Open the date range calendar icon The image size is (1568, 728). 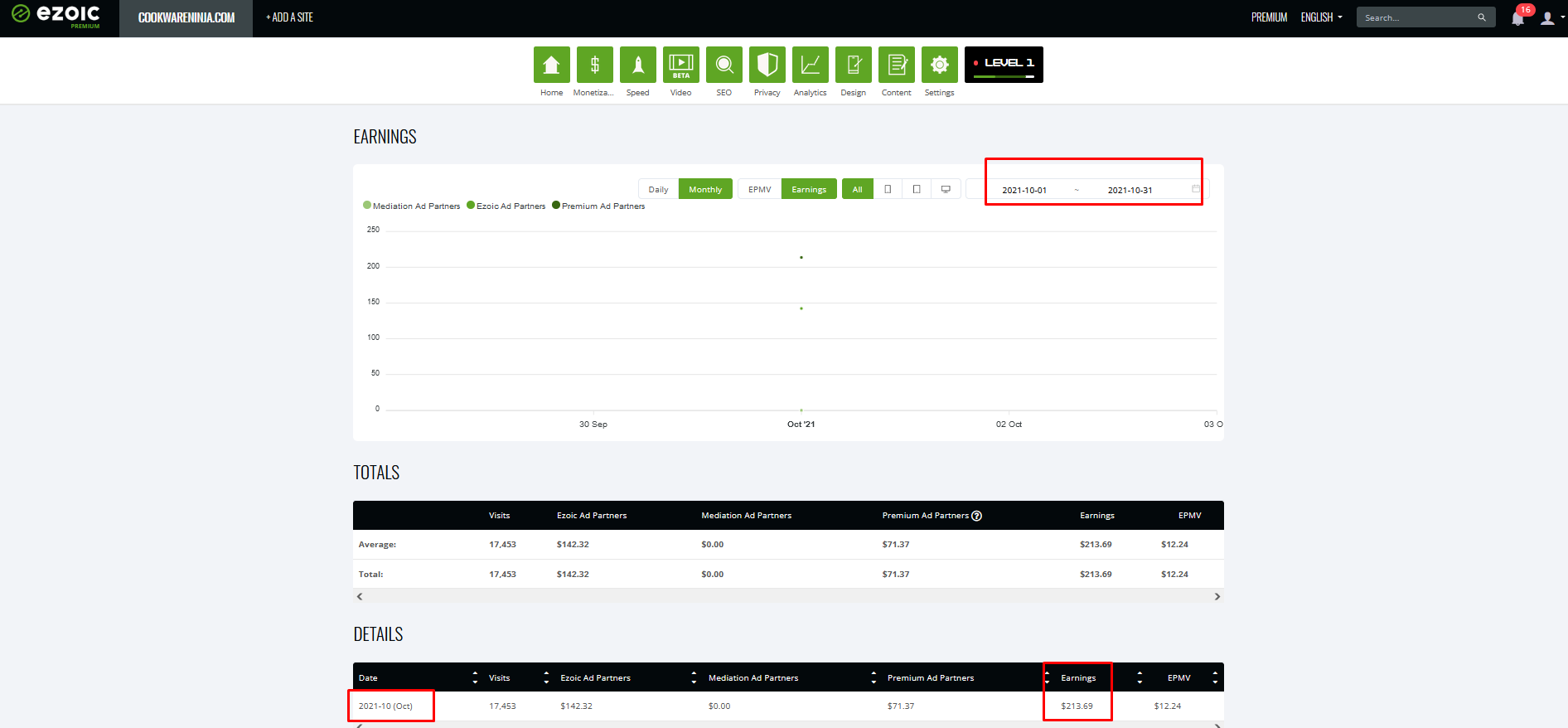pyautogui.click(x=1196, y=189)
